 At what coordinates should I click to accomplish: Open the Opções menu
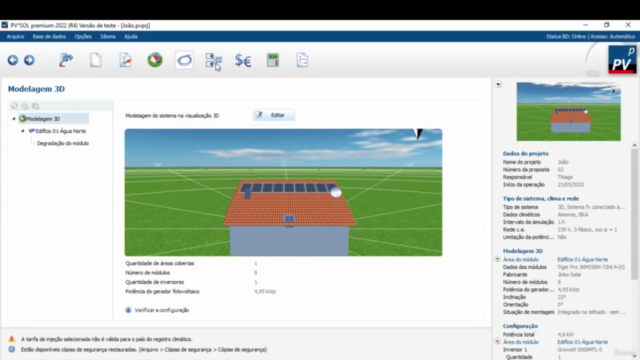click(x=83, y=36)
